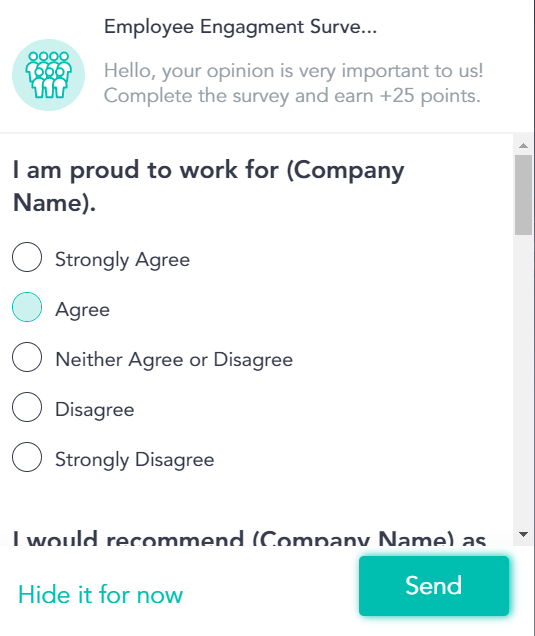Select the Disagree radio button
The width and height of the screenshot is (535, 636).
tap(27, 407)
